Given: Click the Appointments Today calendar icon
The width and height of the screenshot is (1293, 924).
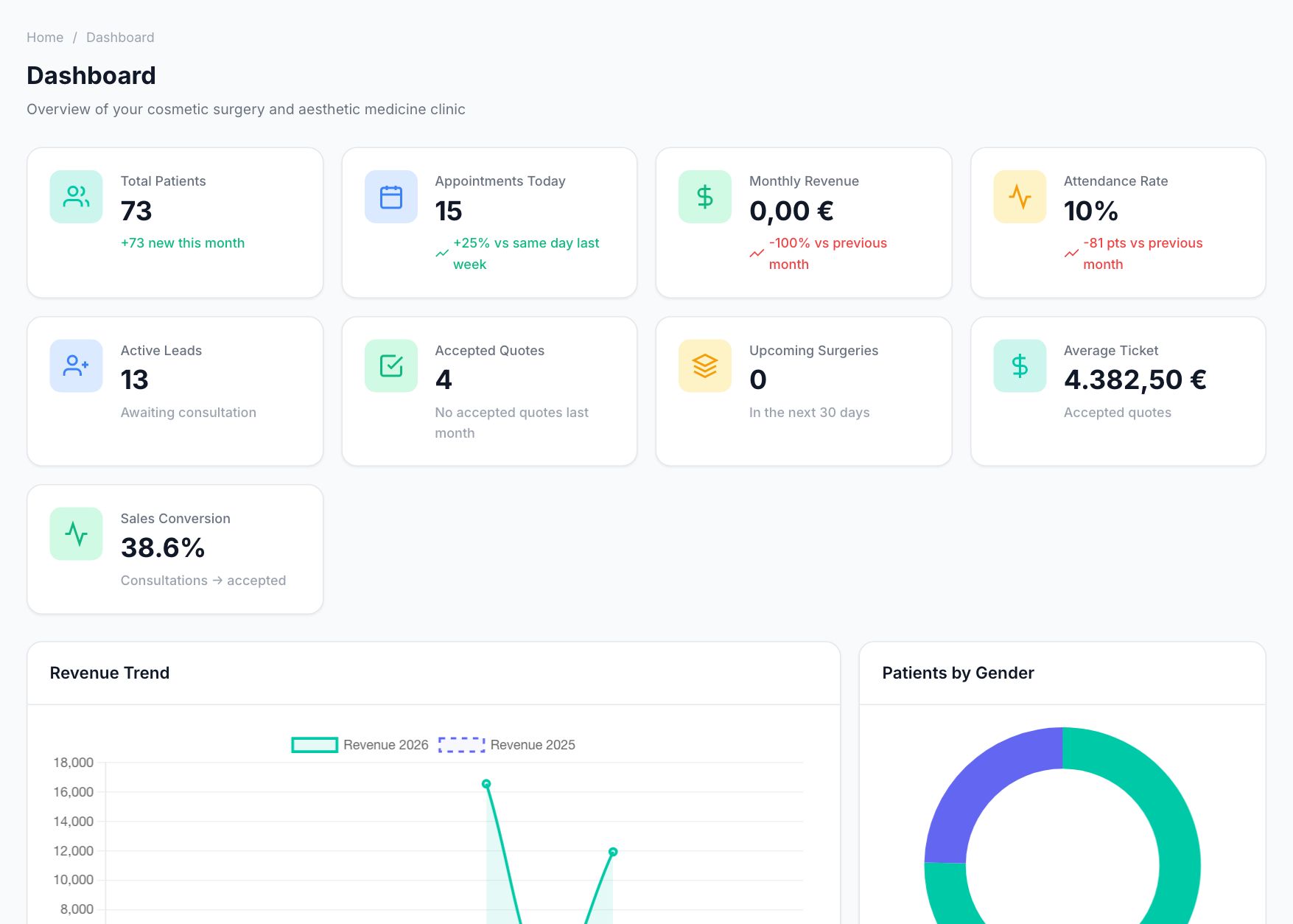Looking at the screenshot, I should point(390,197).
